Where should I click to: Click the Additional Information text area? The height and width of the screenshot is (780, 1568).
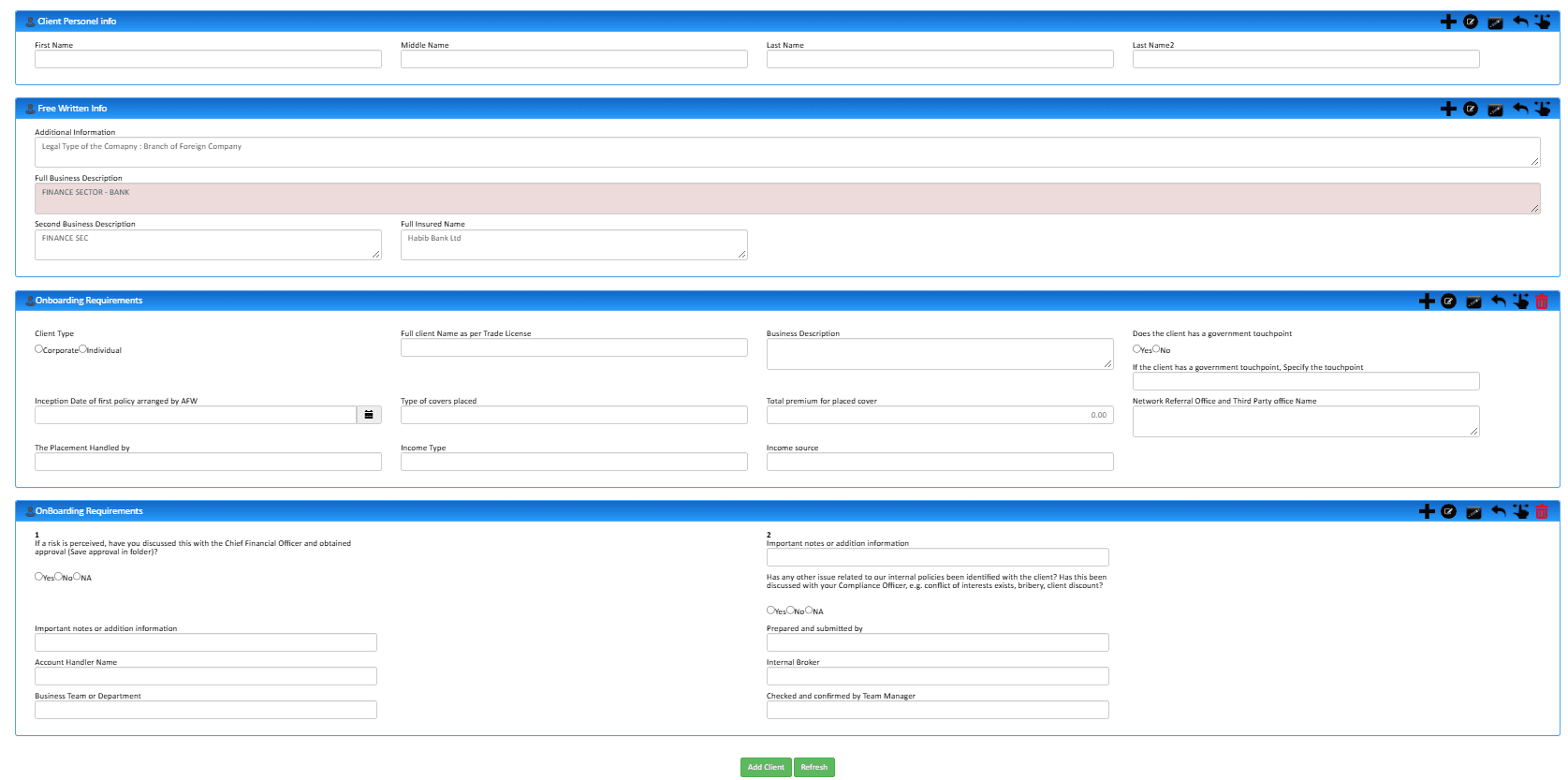coord(787,153)
